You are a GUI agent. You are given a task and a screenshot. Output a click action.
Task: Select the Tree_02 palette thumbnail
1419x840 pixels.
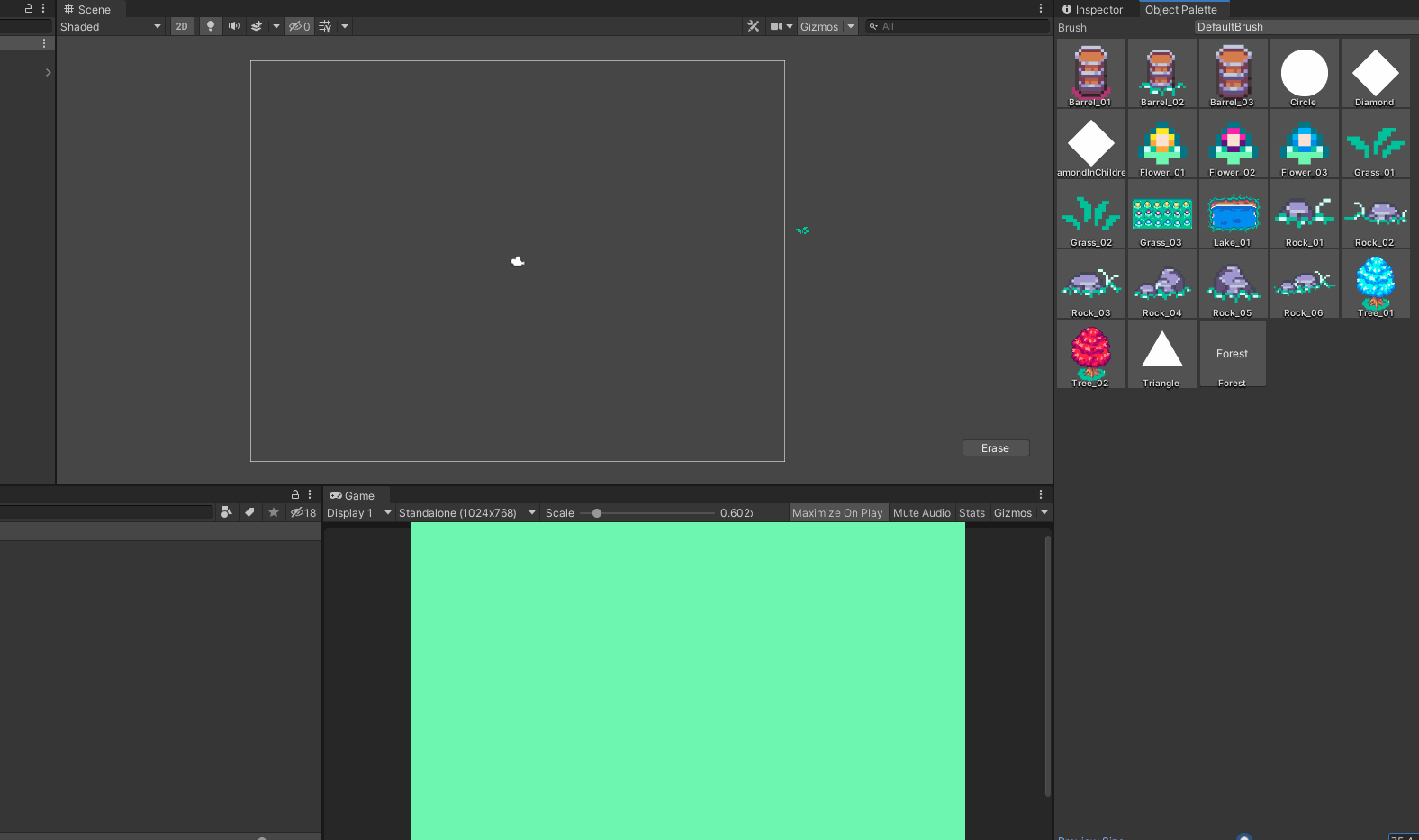point(1090,354)
